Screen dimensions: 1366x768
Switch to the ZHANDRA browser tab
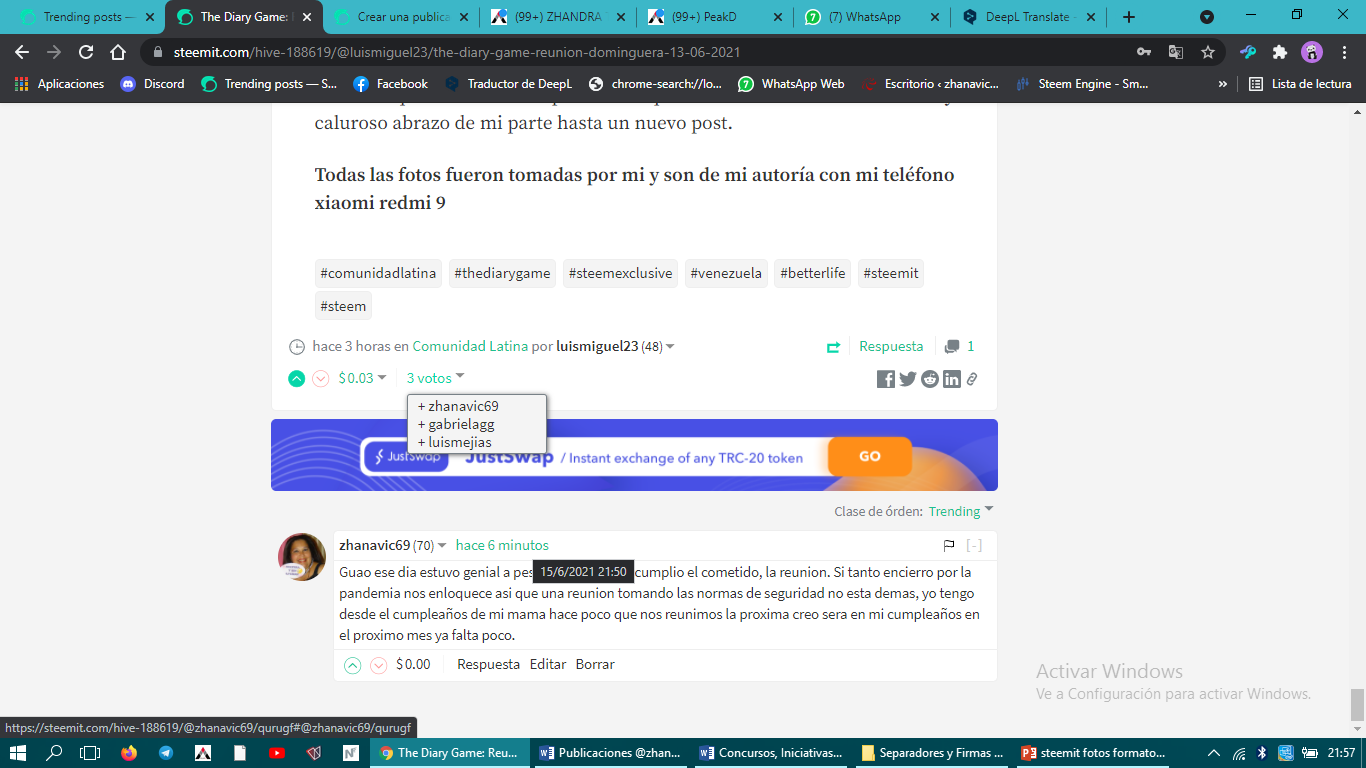(559, 17)
